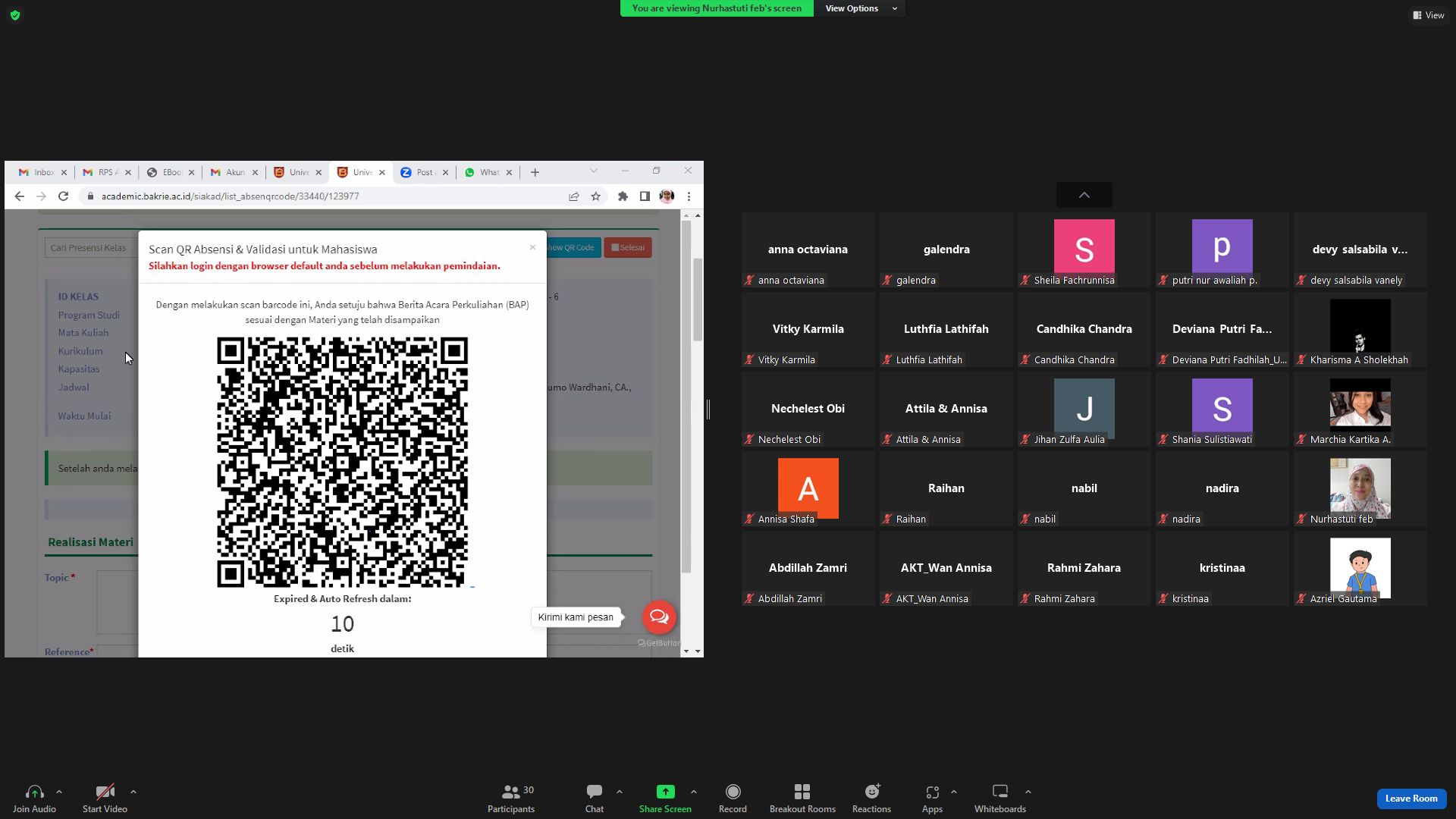
Task: Click the green encryption shield icon
Action: coord(15,15)
